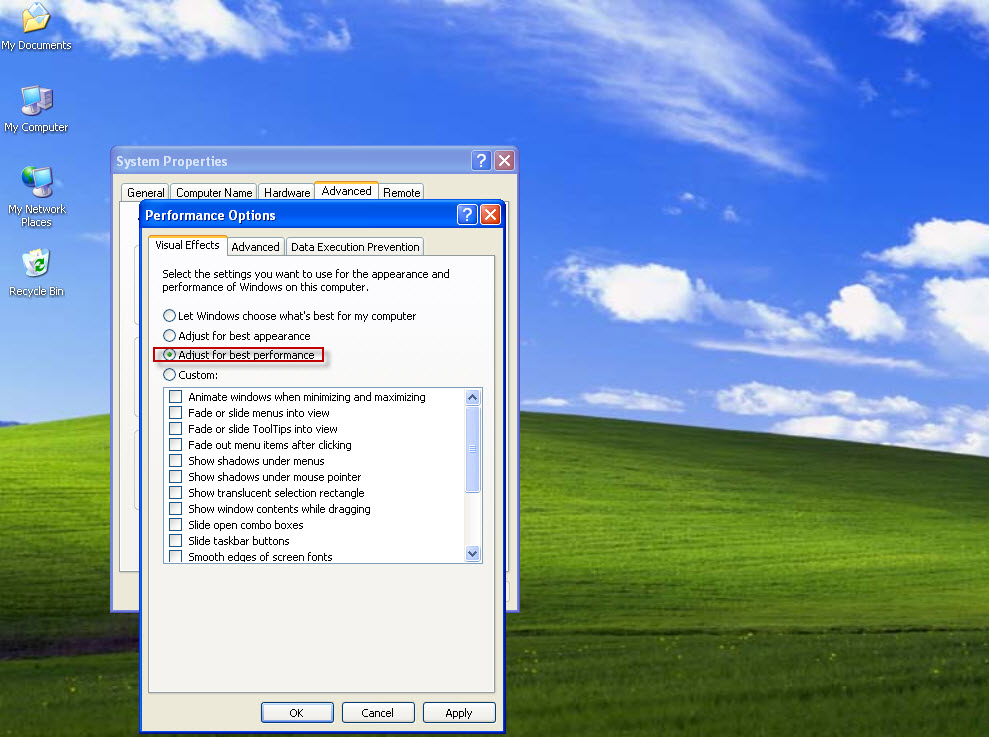This screenshot has width=989, height=737.
Task: Enable Show translucent selection rectangle
Action: [x=175, y=492]
